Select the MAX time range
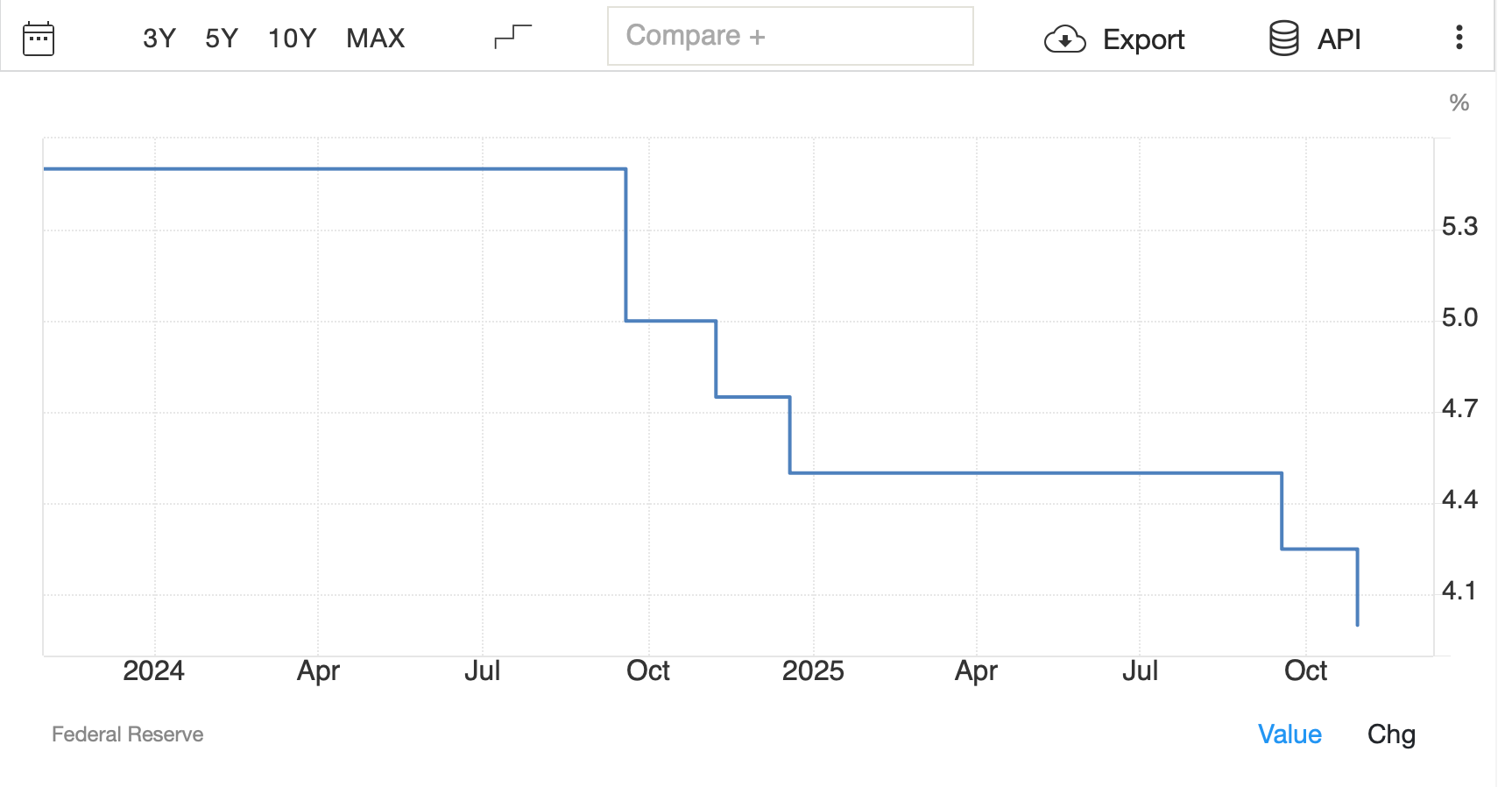 pyautogui.click(x=375, y=37)
